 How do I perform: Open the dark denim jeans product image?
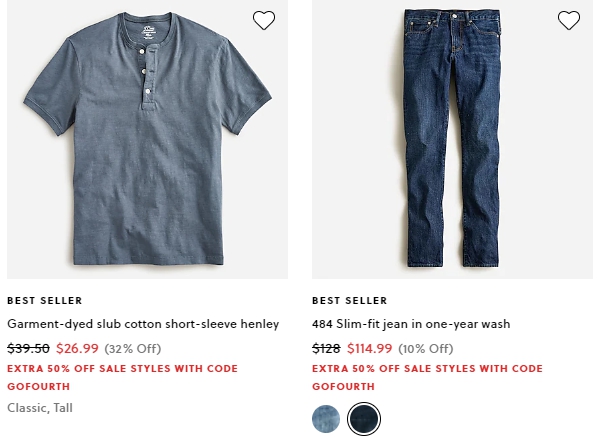coord(452,139)
